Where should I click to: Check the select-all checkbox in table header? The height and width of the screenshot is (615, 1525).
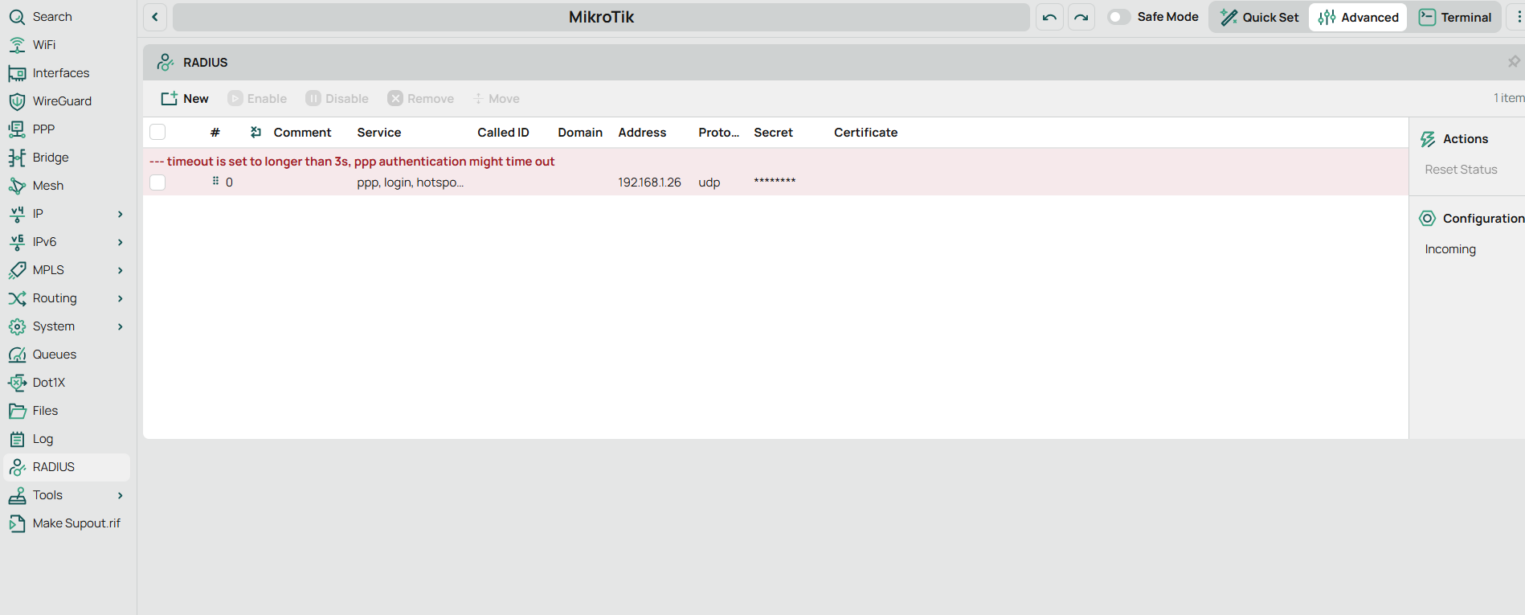pos(157,132)
